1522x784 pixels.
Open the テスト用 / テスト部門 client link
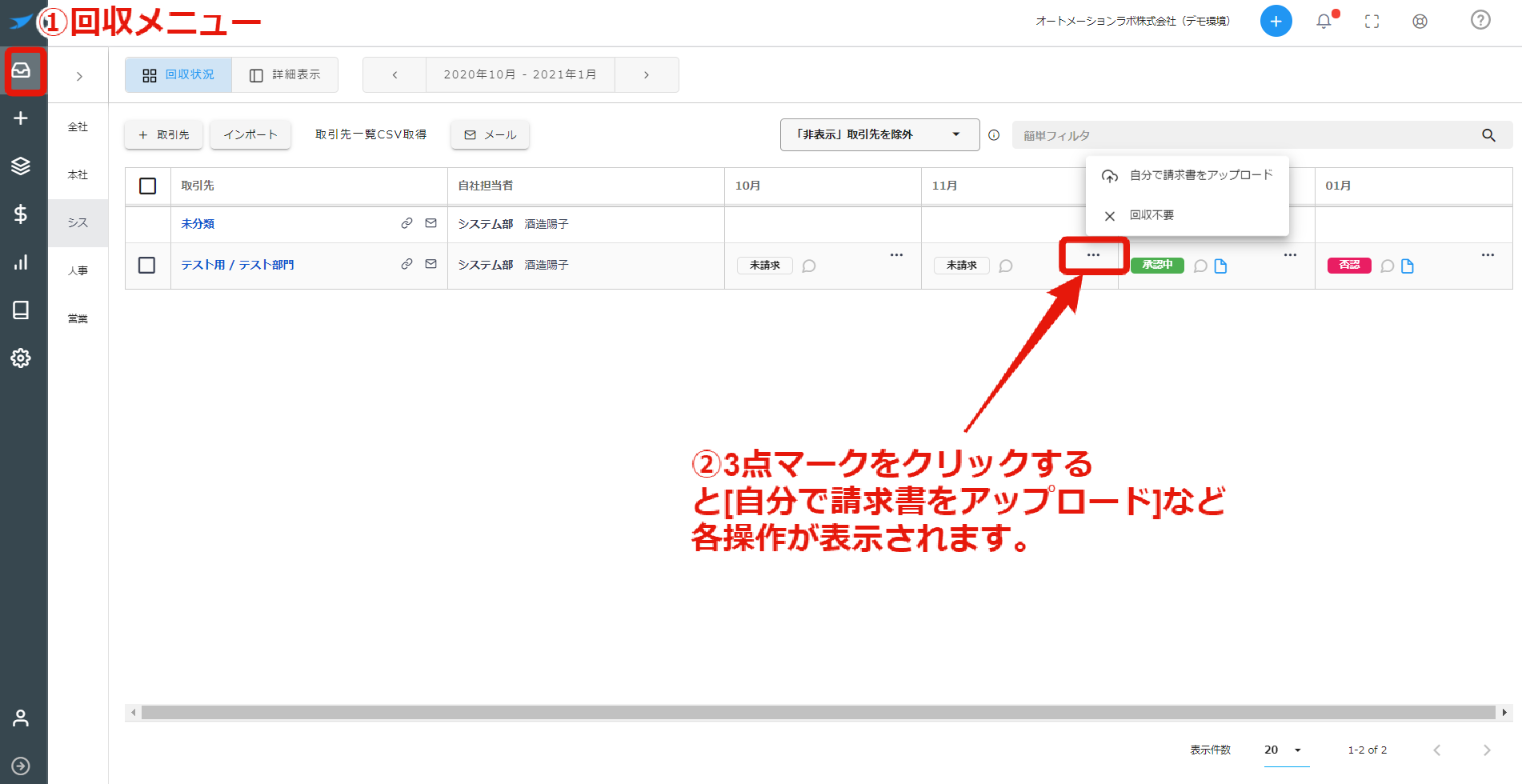[x=238, y=265]
